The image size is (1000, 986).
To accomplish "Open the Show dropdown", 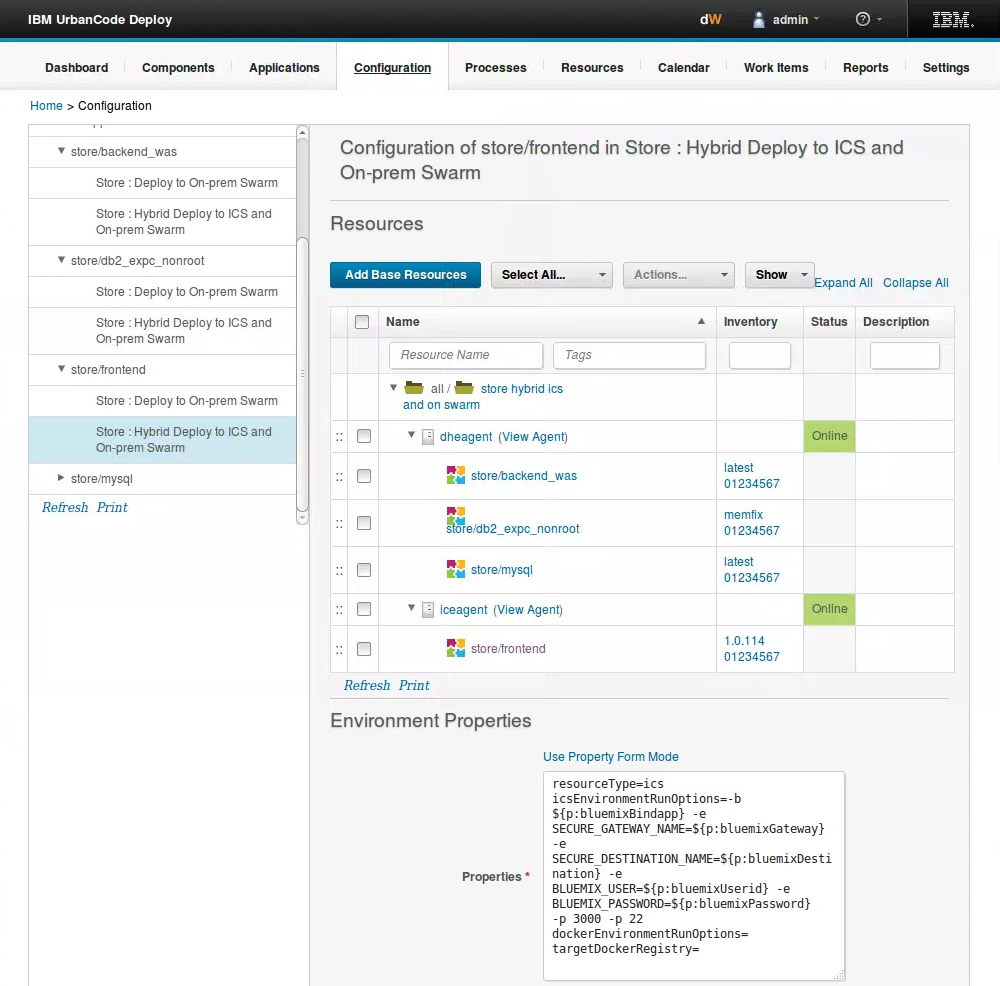I will click(x=779, y=275).
